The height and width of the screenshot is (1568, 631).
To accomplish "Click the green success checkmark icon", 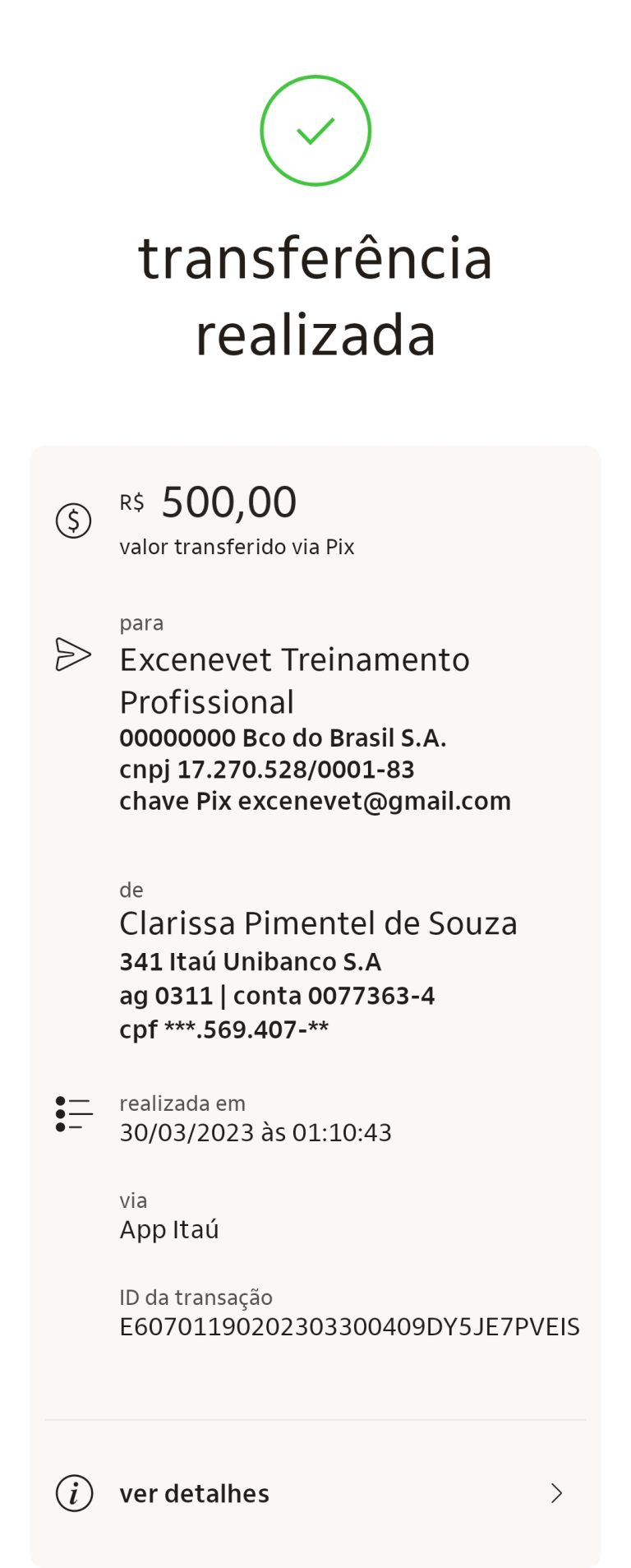I will (315, 131).
